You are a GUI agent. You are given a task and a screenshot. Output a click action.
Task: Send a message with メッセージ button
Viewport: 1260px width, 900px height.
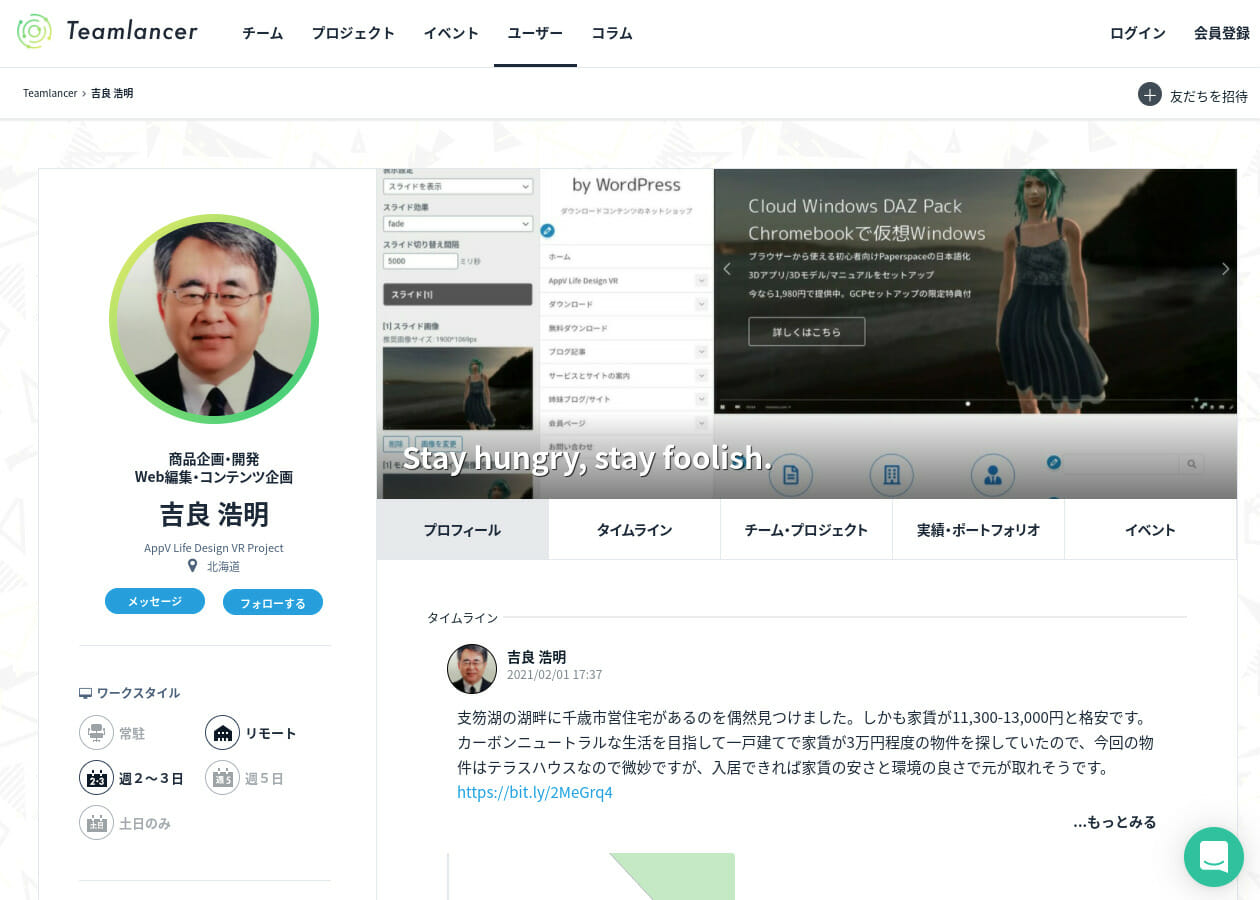coord(155,601)
